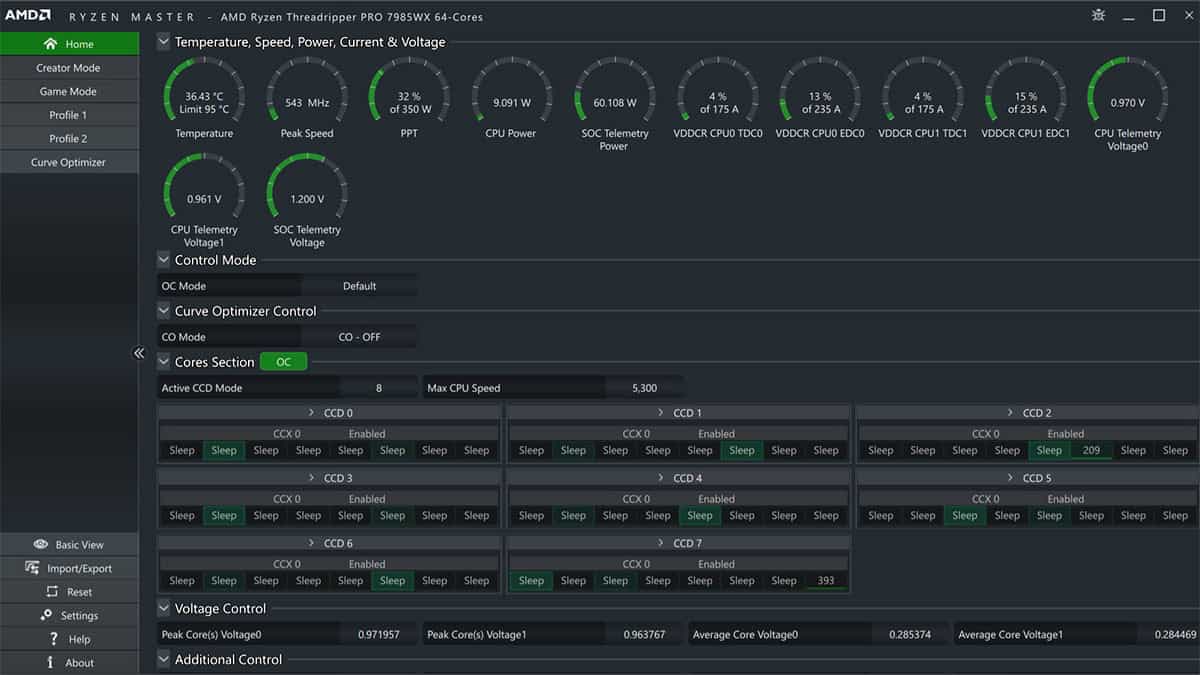Collapse the Curve Optimizer Control section

(x=163, y=311)
